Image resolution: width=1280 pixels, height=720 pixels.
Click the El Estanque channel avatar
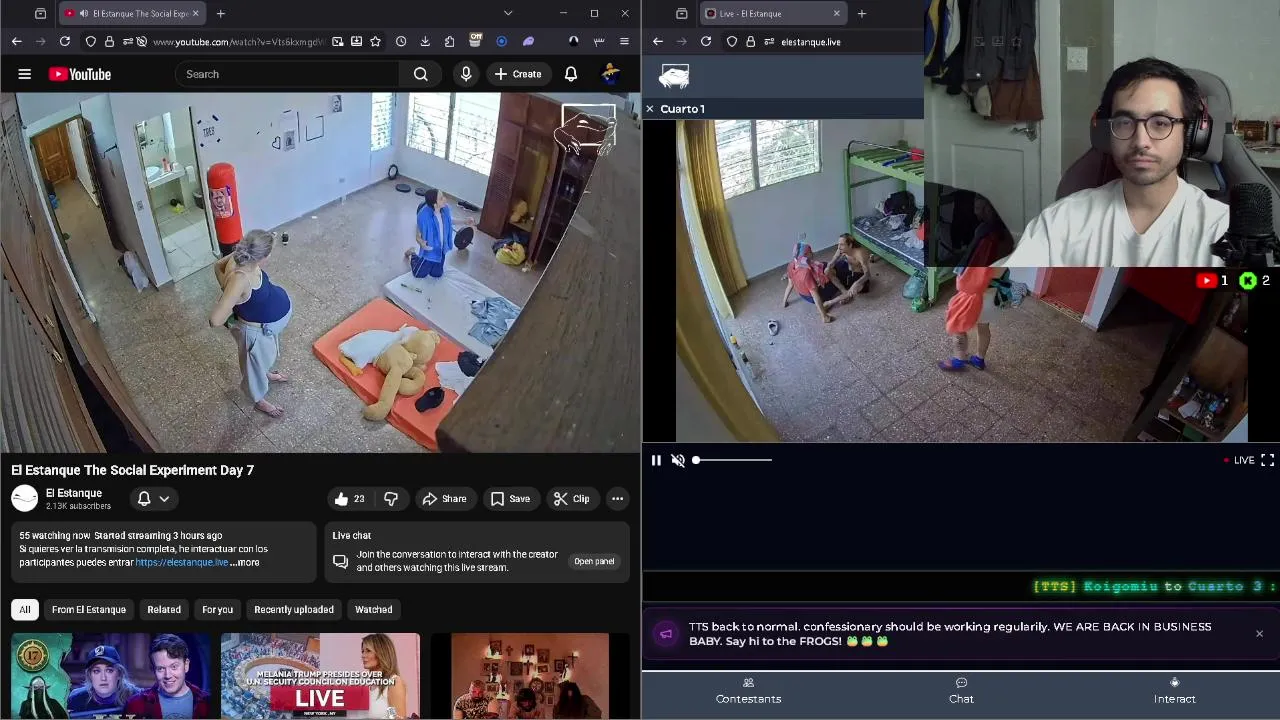point(25,498)
